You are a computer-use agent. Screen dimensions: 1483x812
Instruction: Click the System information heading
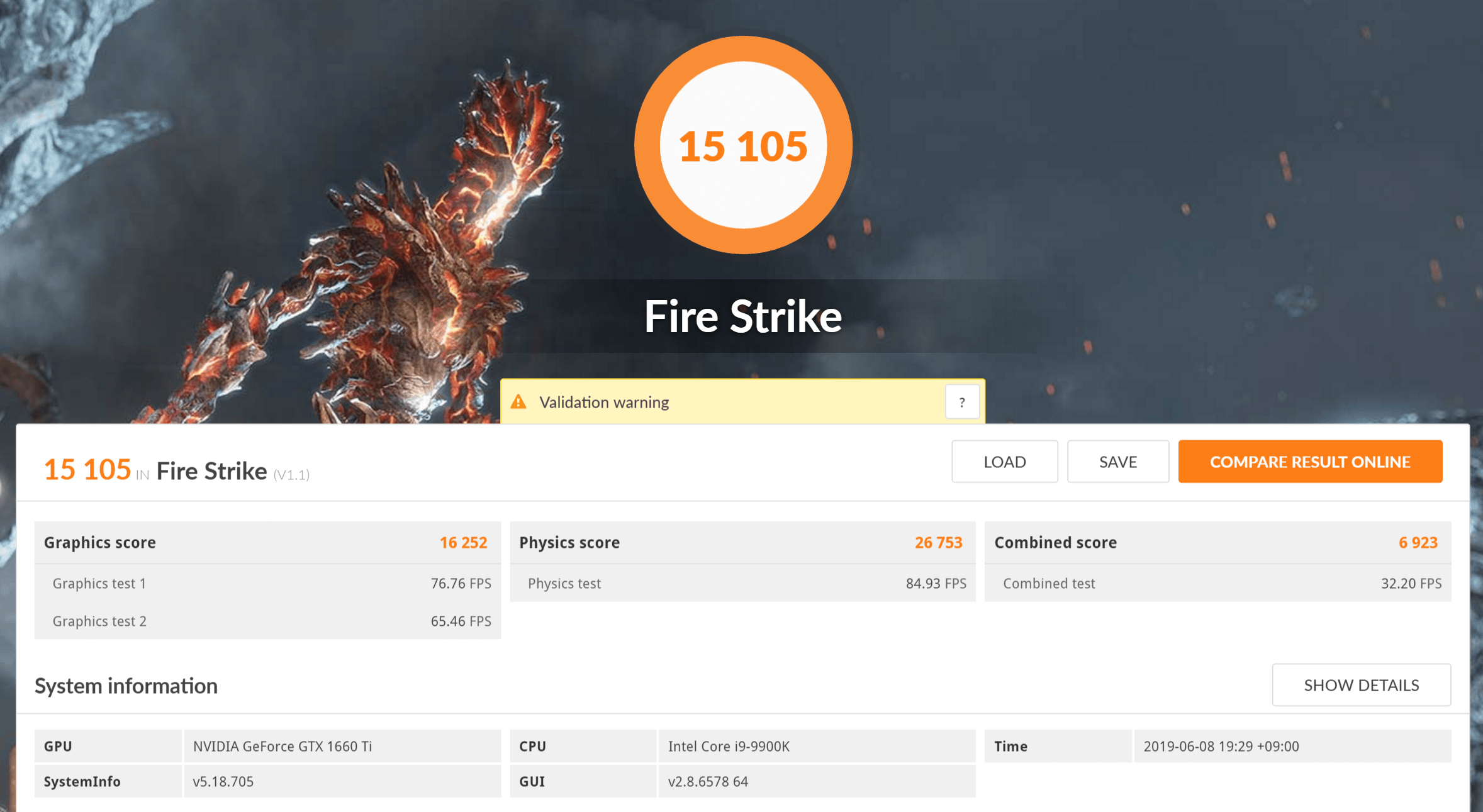click(x=126, y=686)
